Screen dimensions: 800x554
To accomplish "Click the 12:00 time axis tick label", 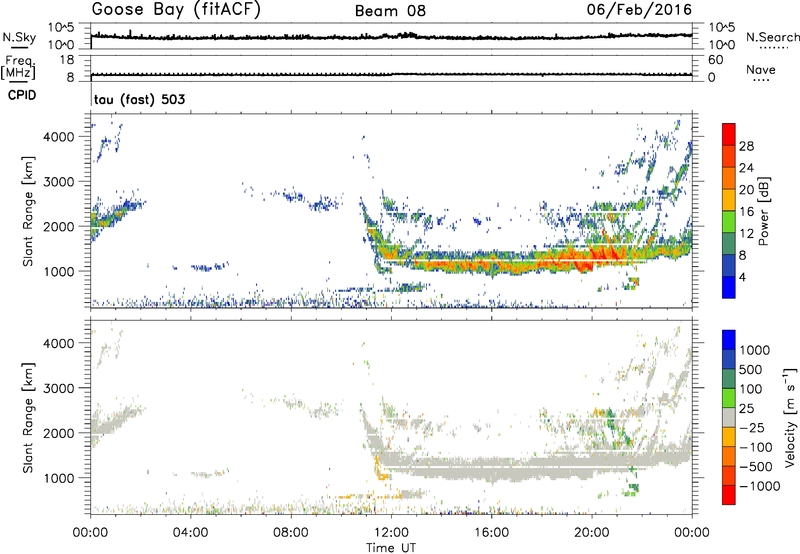I will click(x=391, y=533).
